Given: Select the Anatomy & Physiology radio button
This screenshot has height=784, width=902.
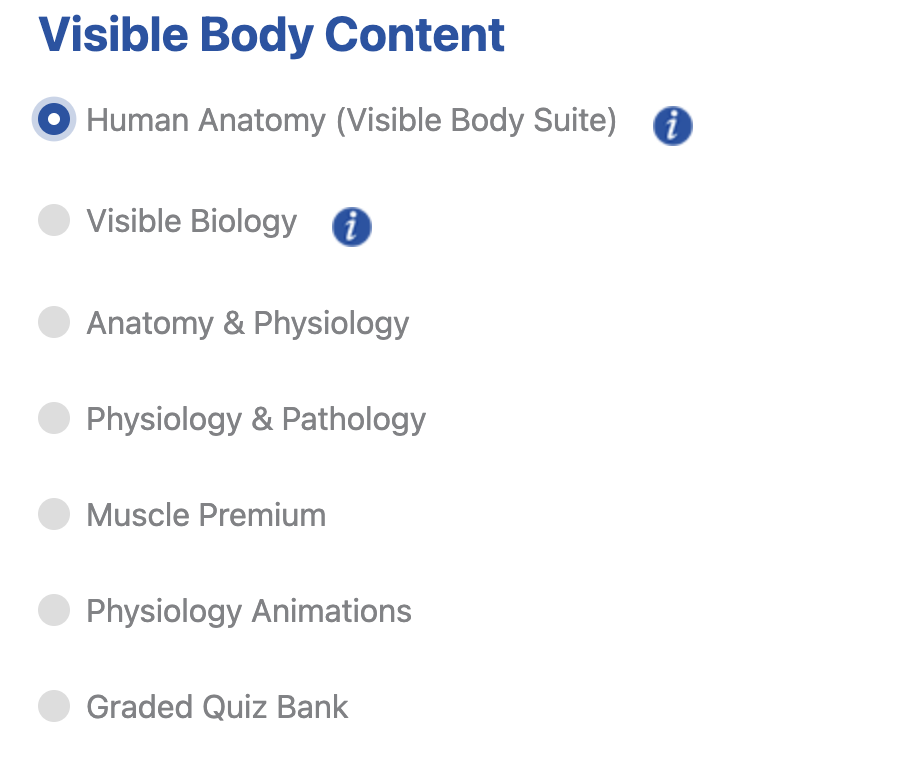Looking at the screenshot, I should (53, 322).
